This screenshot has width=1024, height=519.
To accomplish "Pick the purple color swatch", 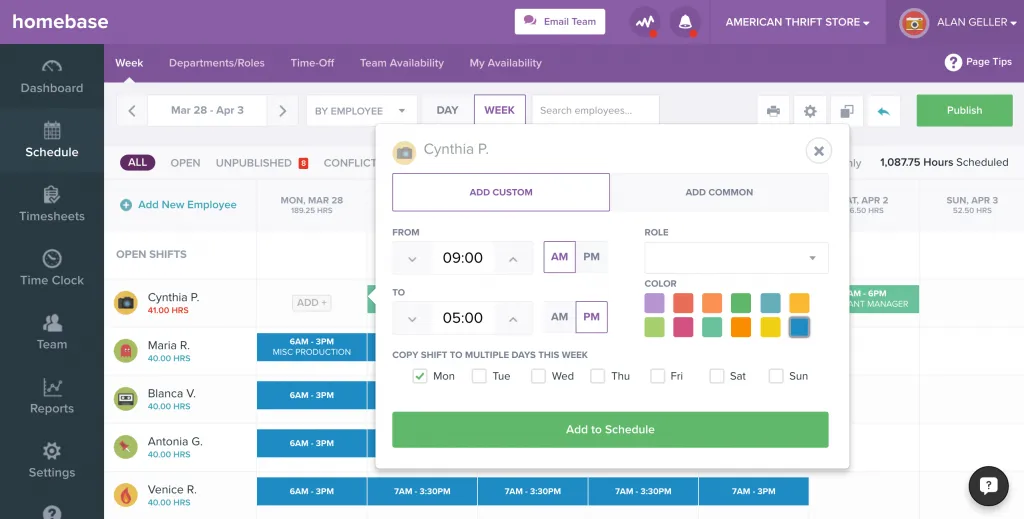I will tap(654, 303).
